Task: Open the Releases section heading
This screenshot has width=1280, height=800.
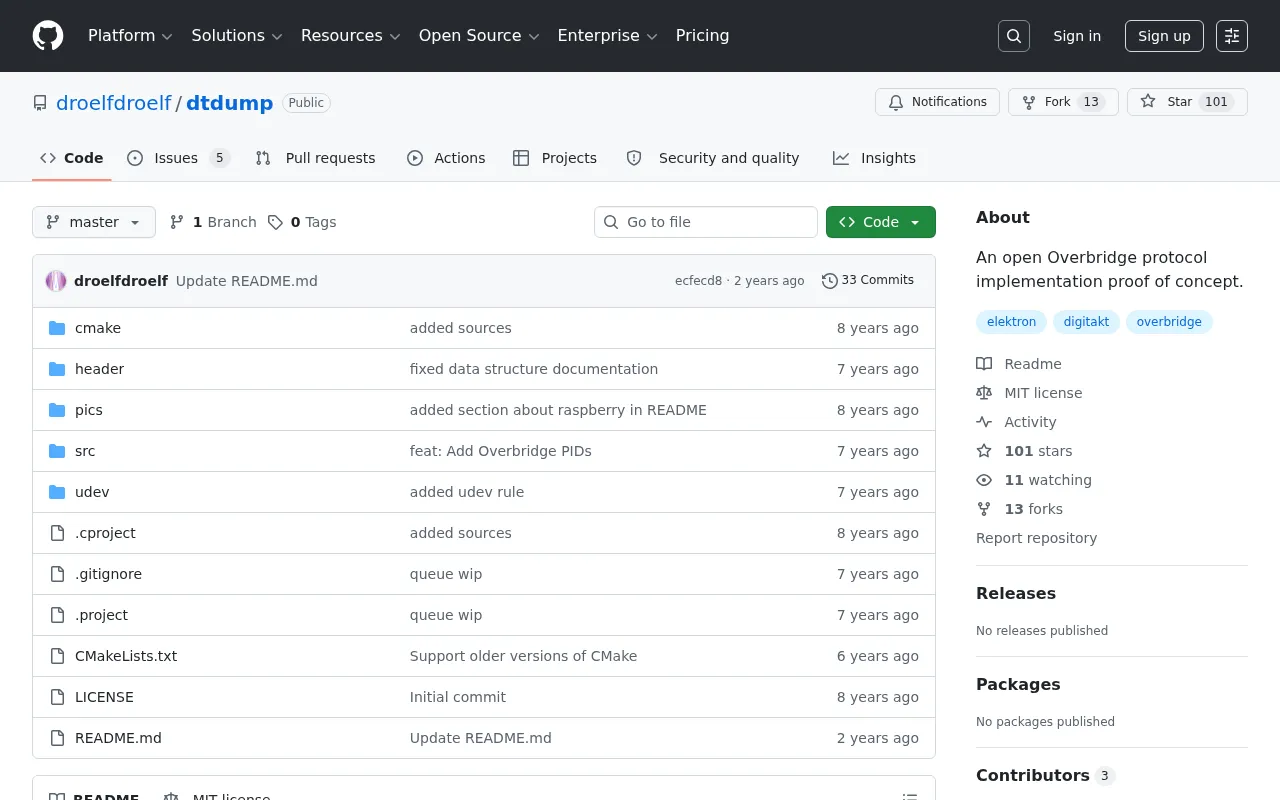Action: click(1016, 593)
